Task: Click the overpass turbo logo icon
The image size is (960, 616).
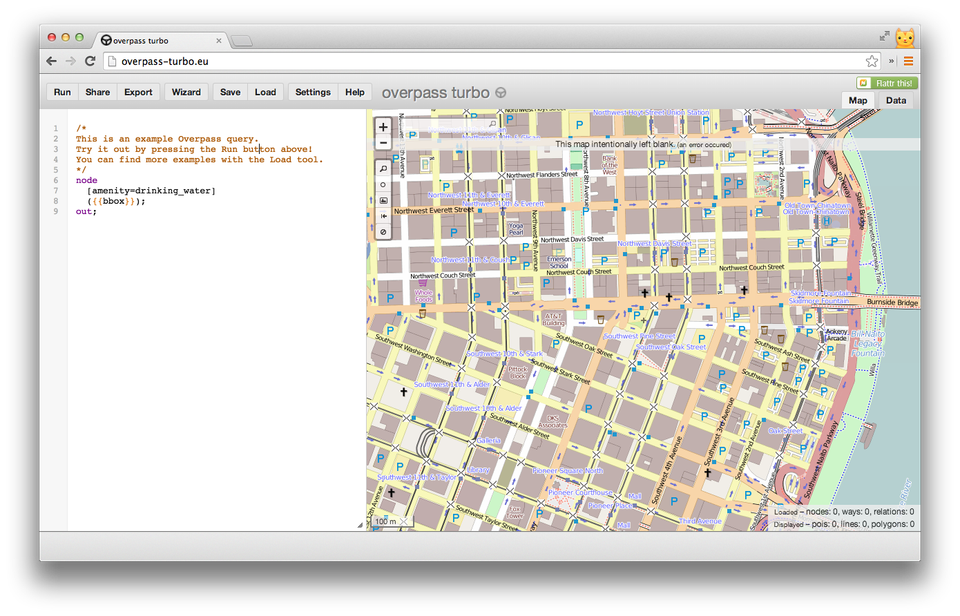Action: (501, 92)
